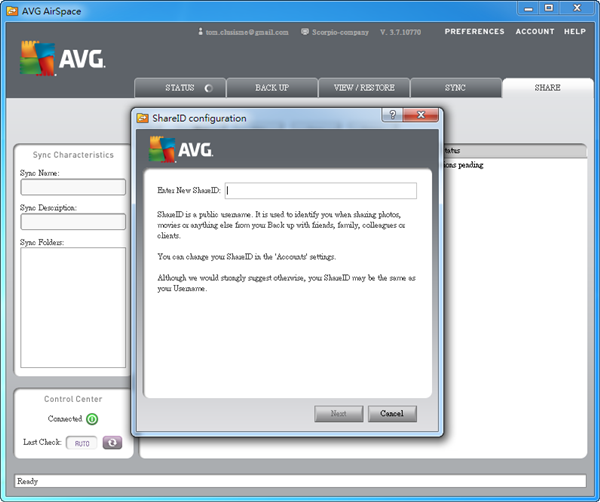Click the purple refresh check icon

click(112, 443)
